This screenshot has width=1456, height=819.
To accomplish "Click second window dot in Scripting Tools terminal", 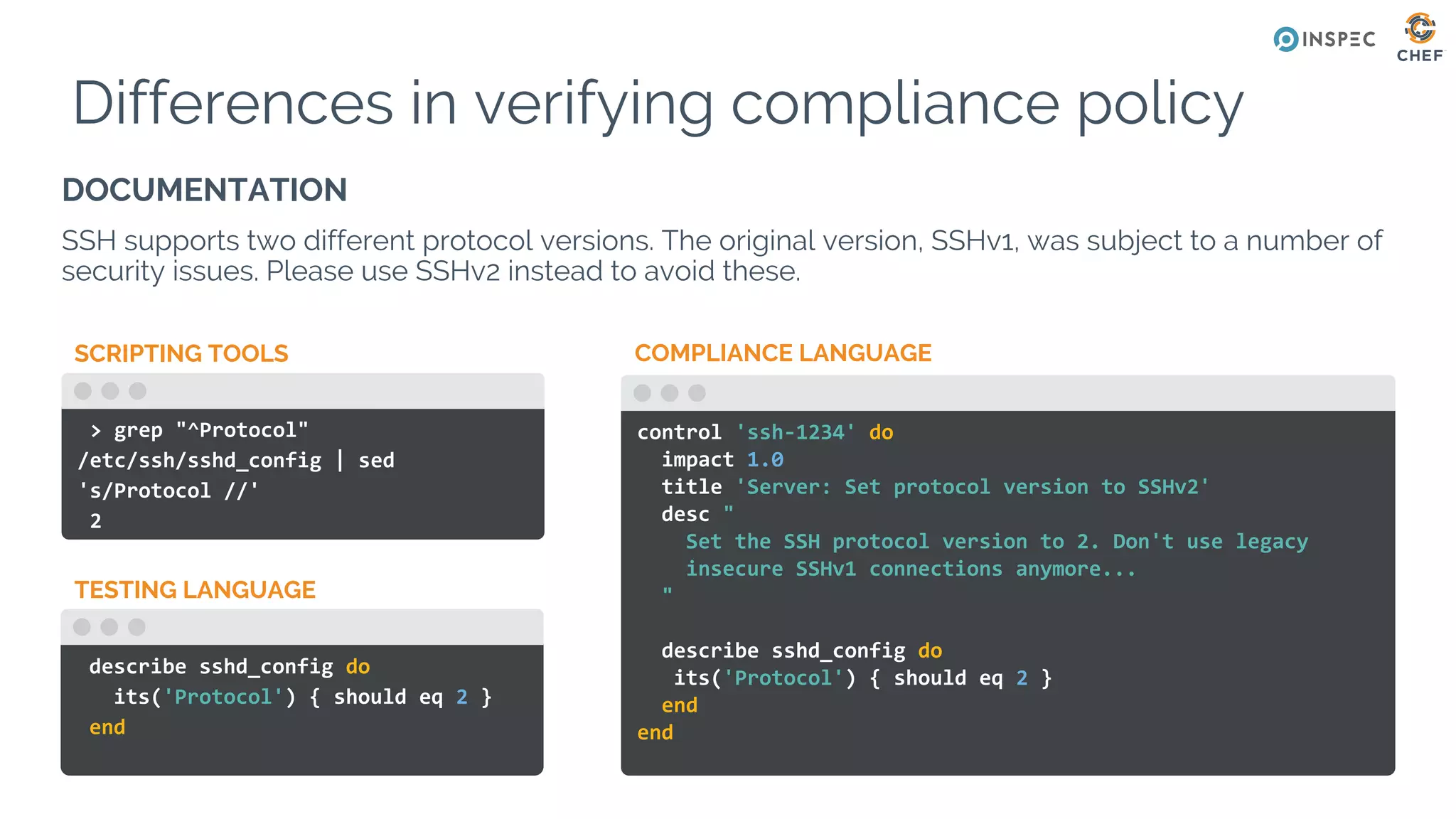I will tap(110, 391).
